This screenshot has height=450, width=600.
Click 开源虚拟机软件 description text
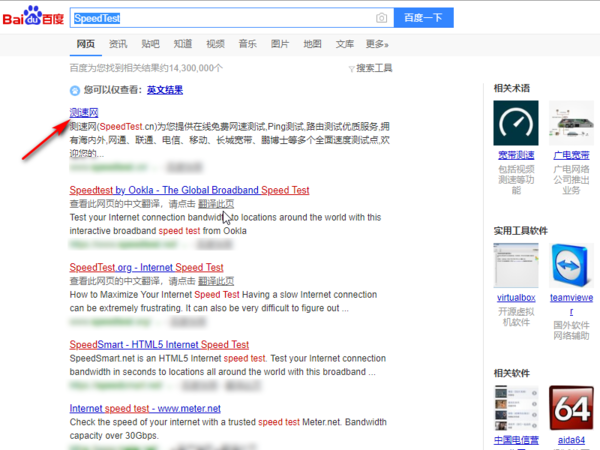pyautogui.click(x=516, y=317)
